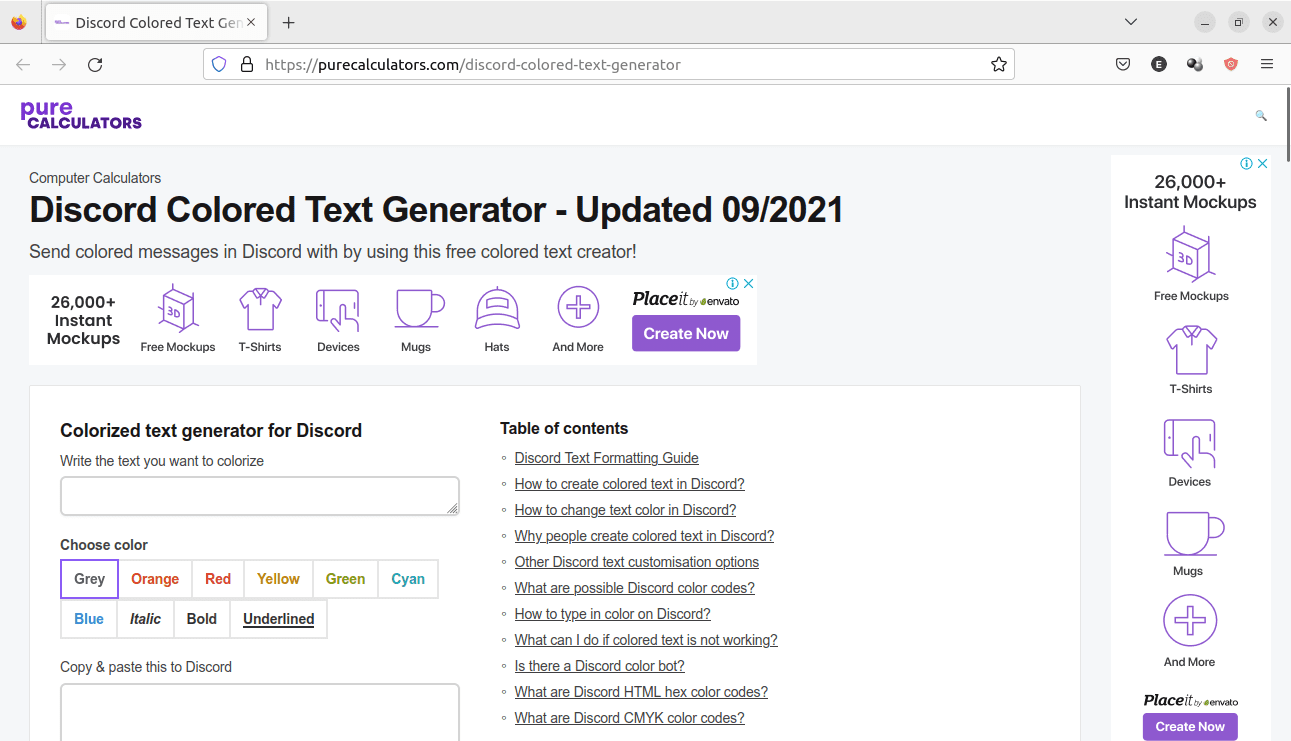
Task: Click the Pure Calculators logo
Action: tap(81, 115)
